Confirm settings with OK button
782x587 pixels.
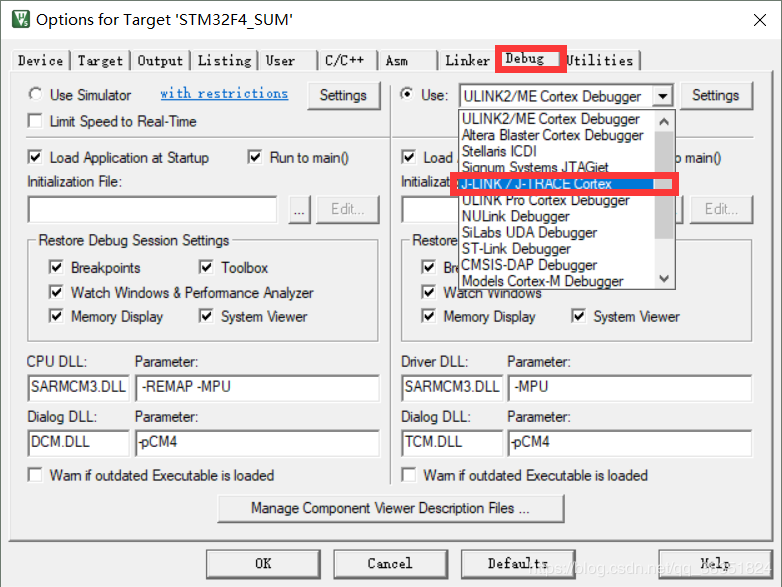tap(263, 564)
